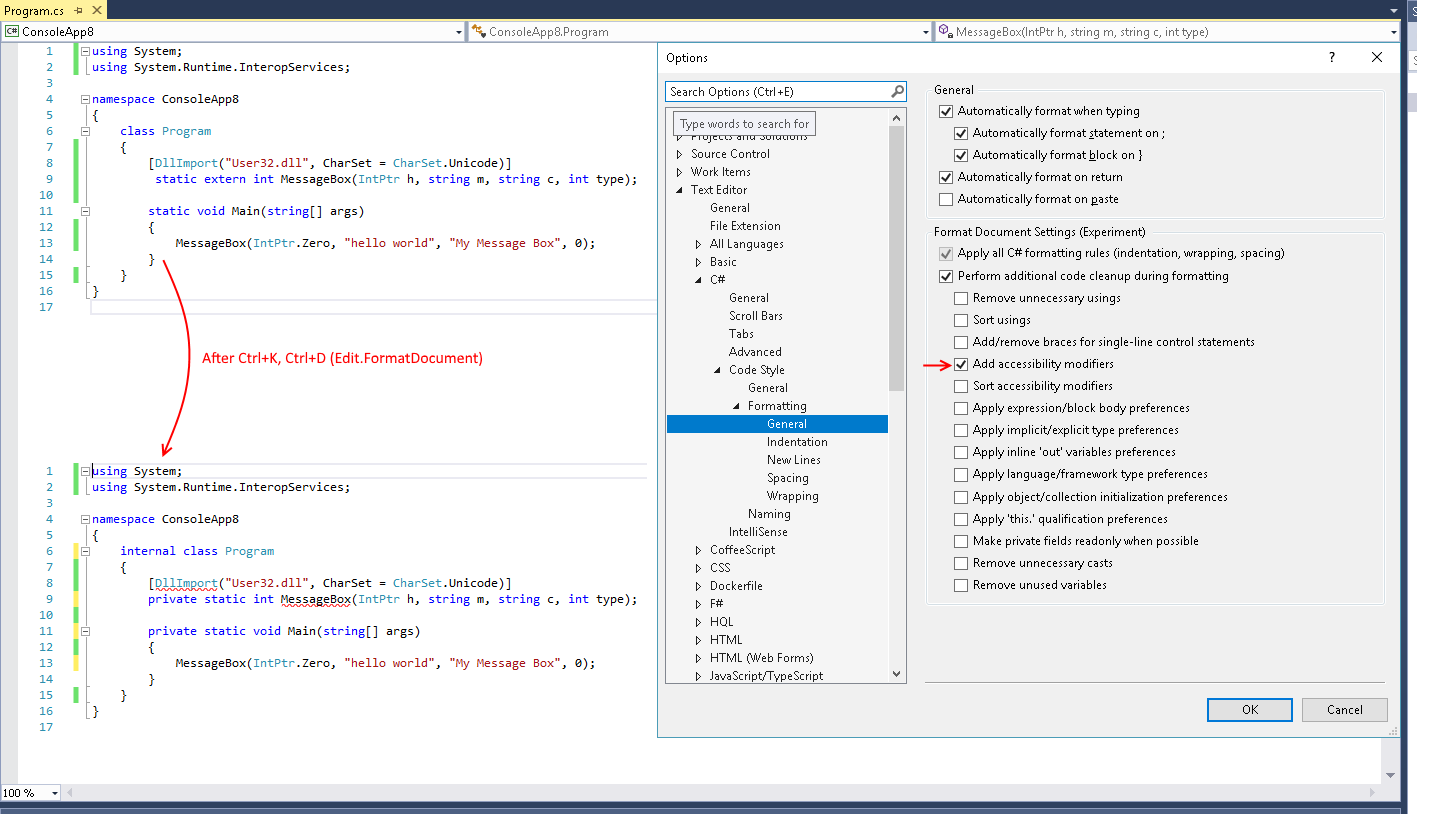Image resolution: width=1429 pixels, height=828 pixels.
Task: Open the ConsoleApp8.Program navigation dropdown
Action: point(925,31)
